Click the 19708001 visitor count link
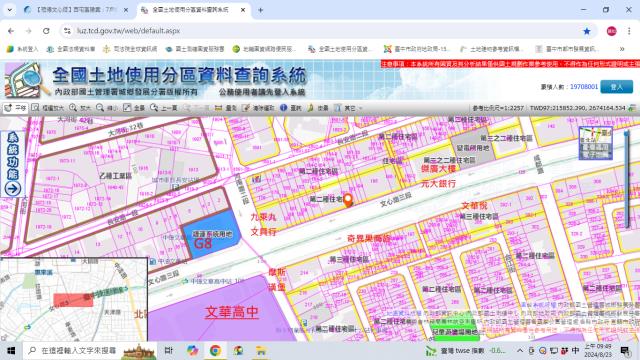This screenshot has width=640, height=360. (584, 87)
